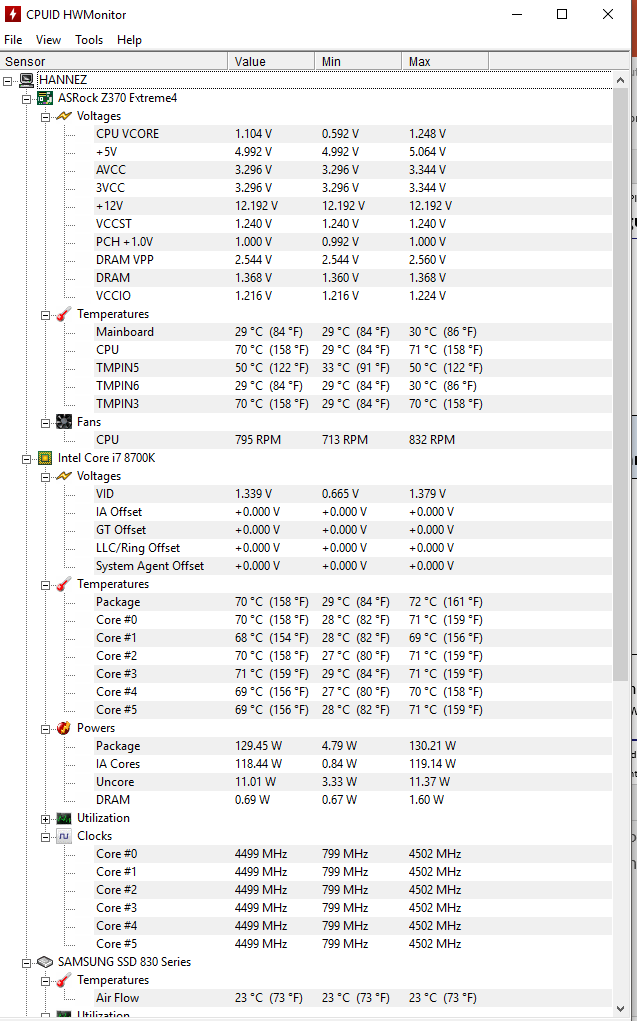Image resolution: width=637 pixels, height=1021 pixels.
Task: Select the TMPIN5 temperature row
Action: click(352, 368)
